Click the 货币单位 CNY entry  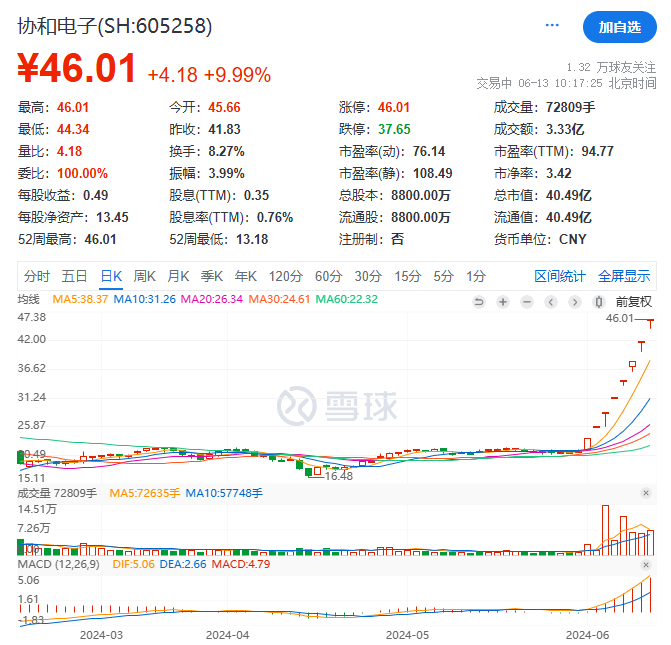tap(540, 239)
